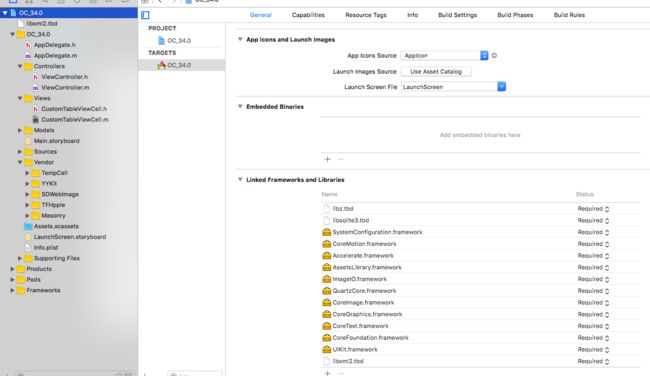
Task: Select CoreImage.framework row
Action: click(x=480, y=303)
